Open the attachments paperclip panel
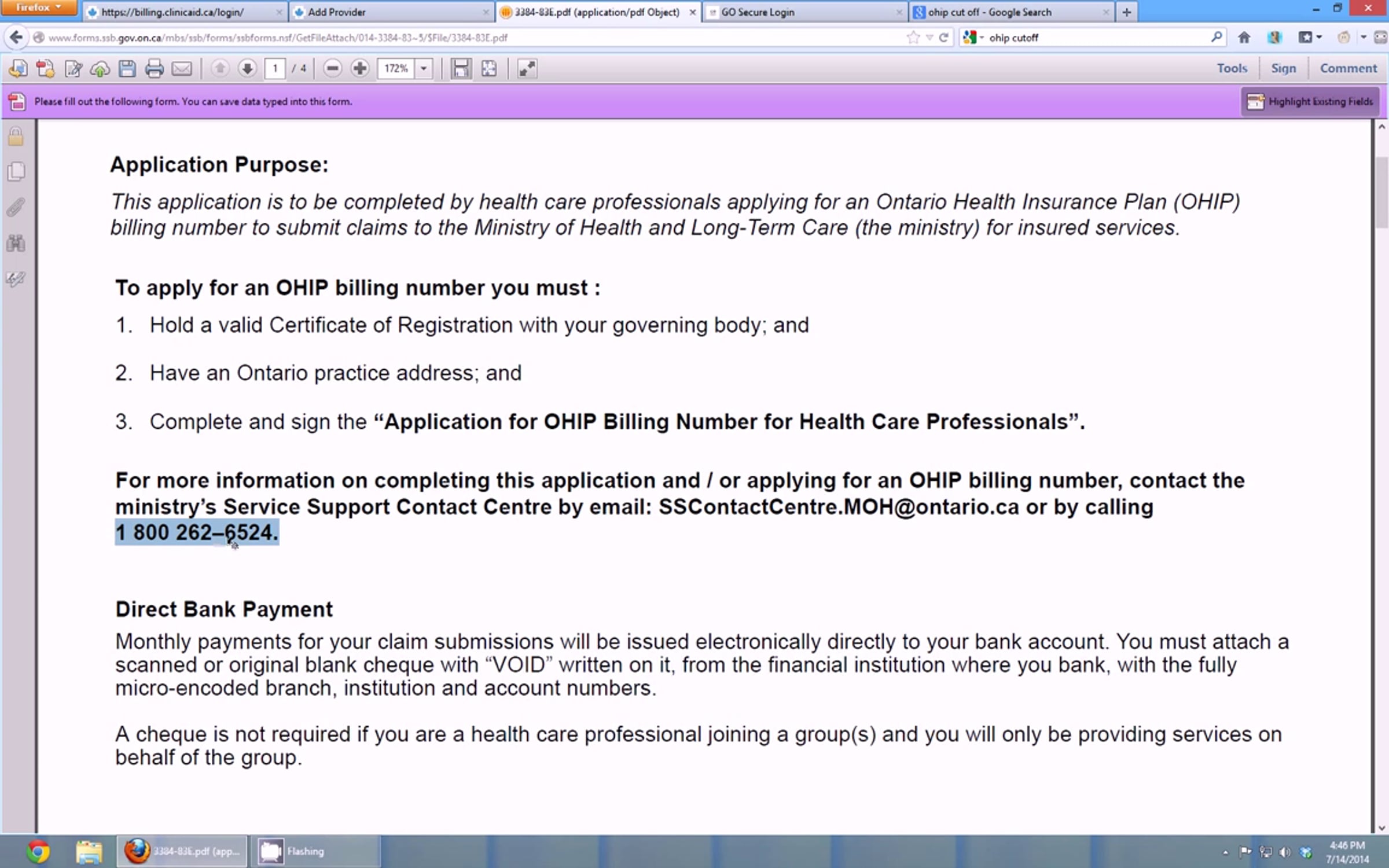1389x868 pixels. (16, 207)
